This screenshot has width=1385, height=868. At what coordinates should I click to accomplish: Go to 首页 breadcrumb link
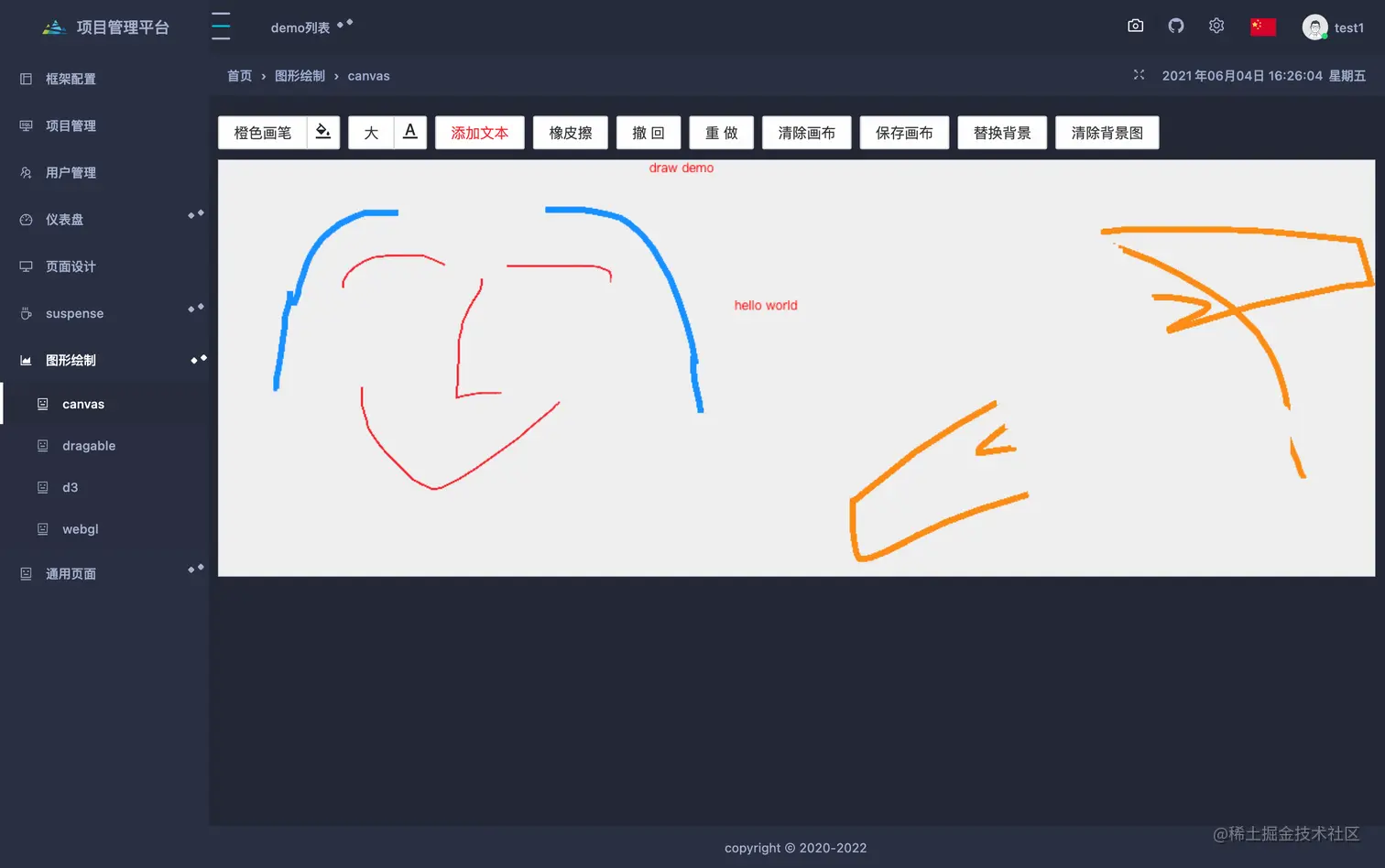pos(240,76)
